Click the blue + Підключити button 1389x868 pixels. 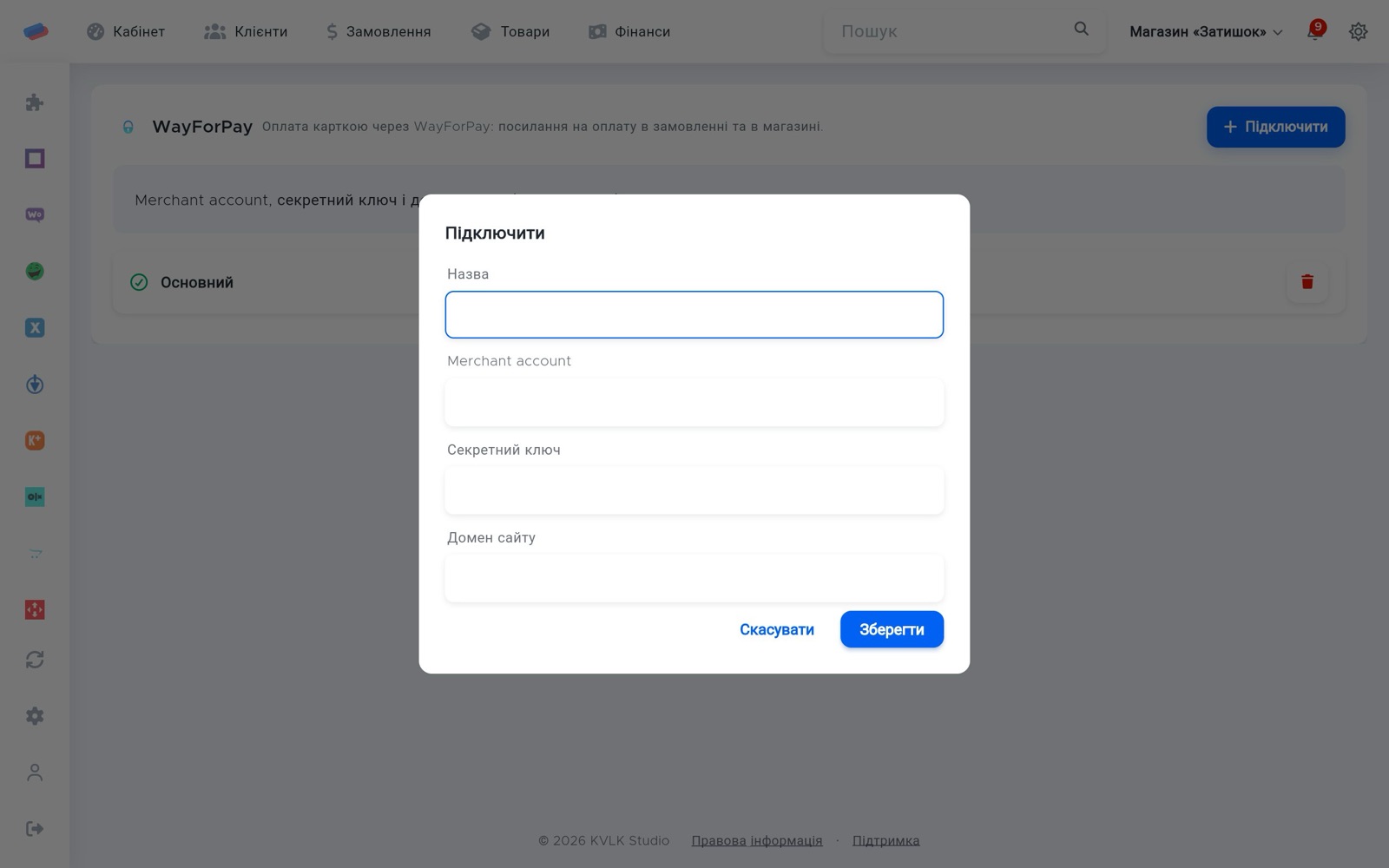1276,127
